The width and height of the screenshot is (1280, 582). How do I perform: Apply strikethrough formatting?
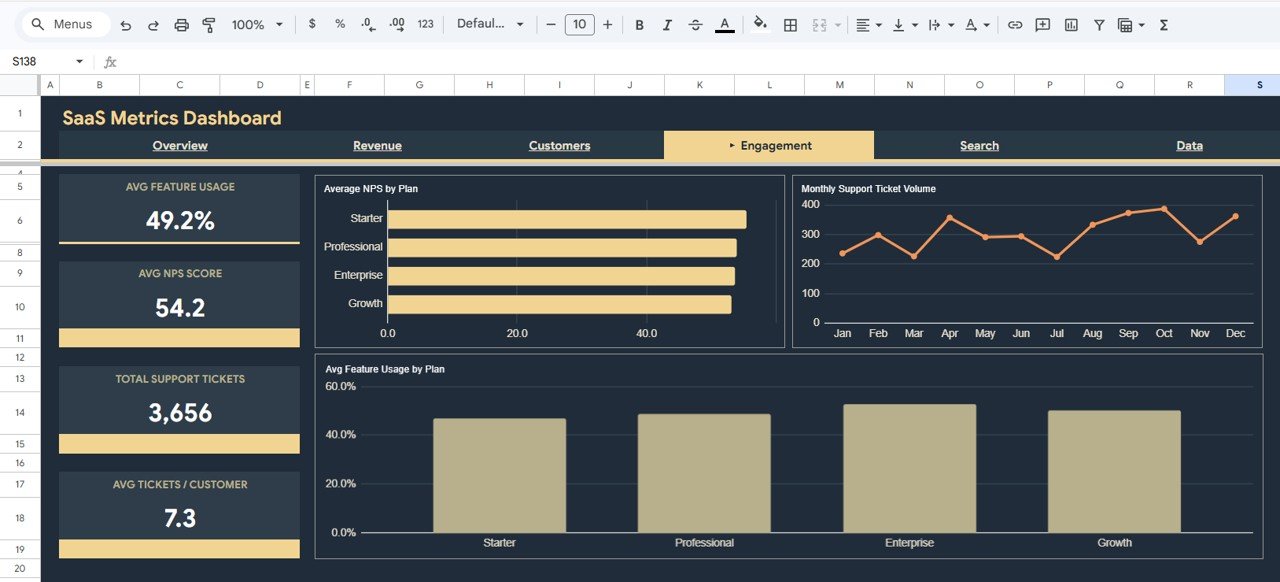(x=695, y=24)
